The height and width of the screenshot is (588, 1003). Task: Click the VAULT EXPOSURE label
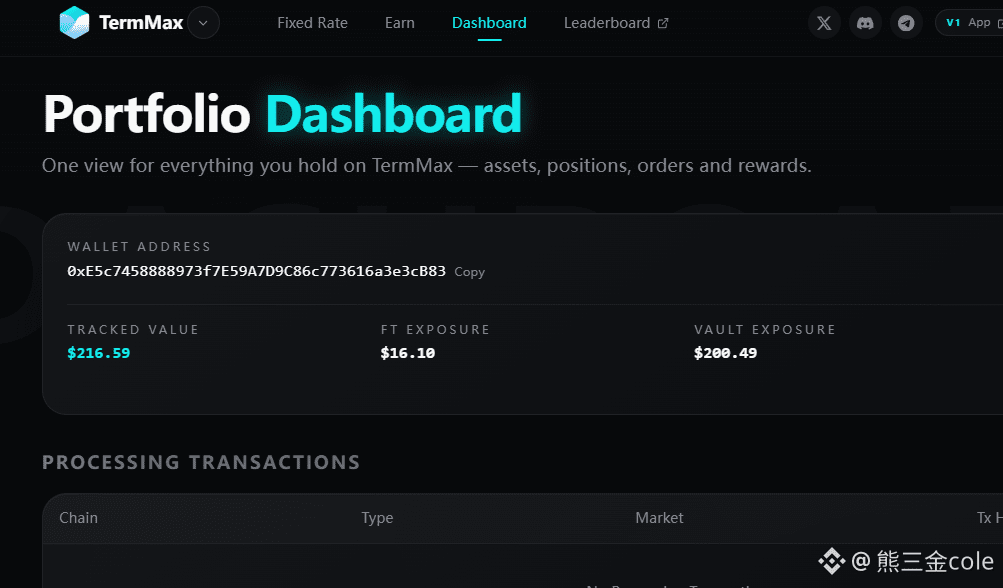click(x=765, y=330)
